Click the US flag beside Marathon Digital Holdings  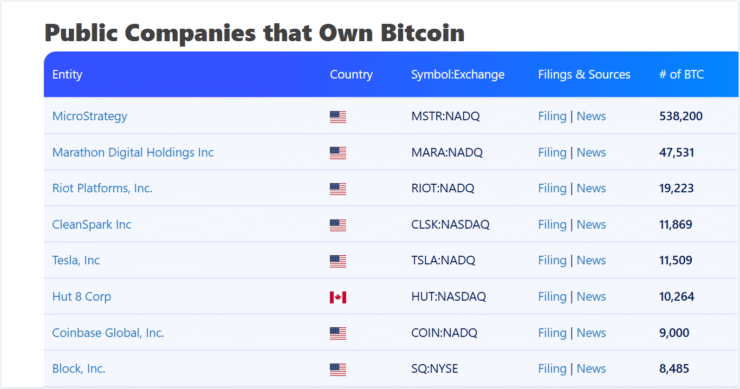pyautogui.click(x=338, y=153)
